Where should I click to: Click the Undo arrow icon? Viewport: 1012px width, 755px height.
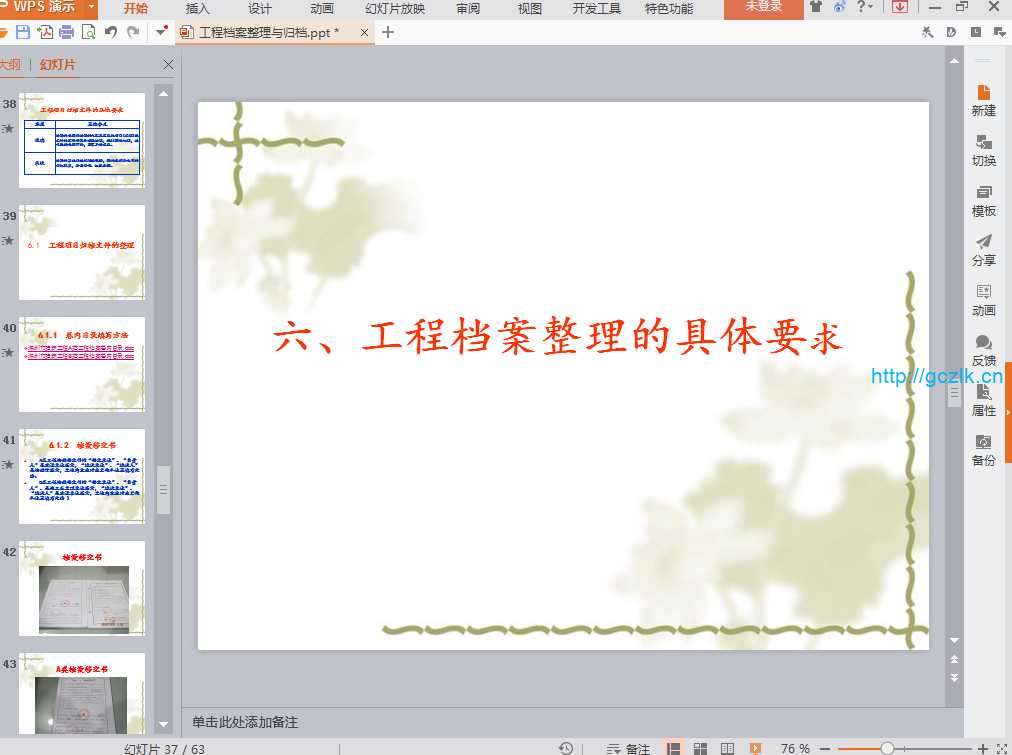coord(111,32)
